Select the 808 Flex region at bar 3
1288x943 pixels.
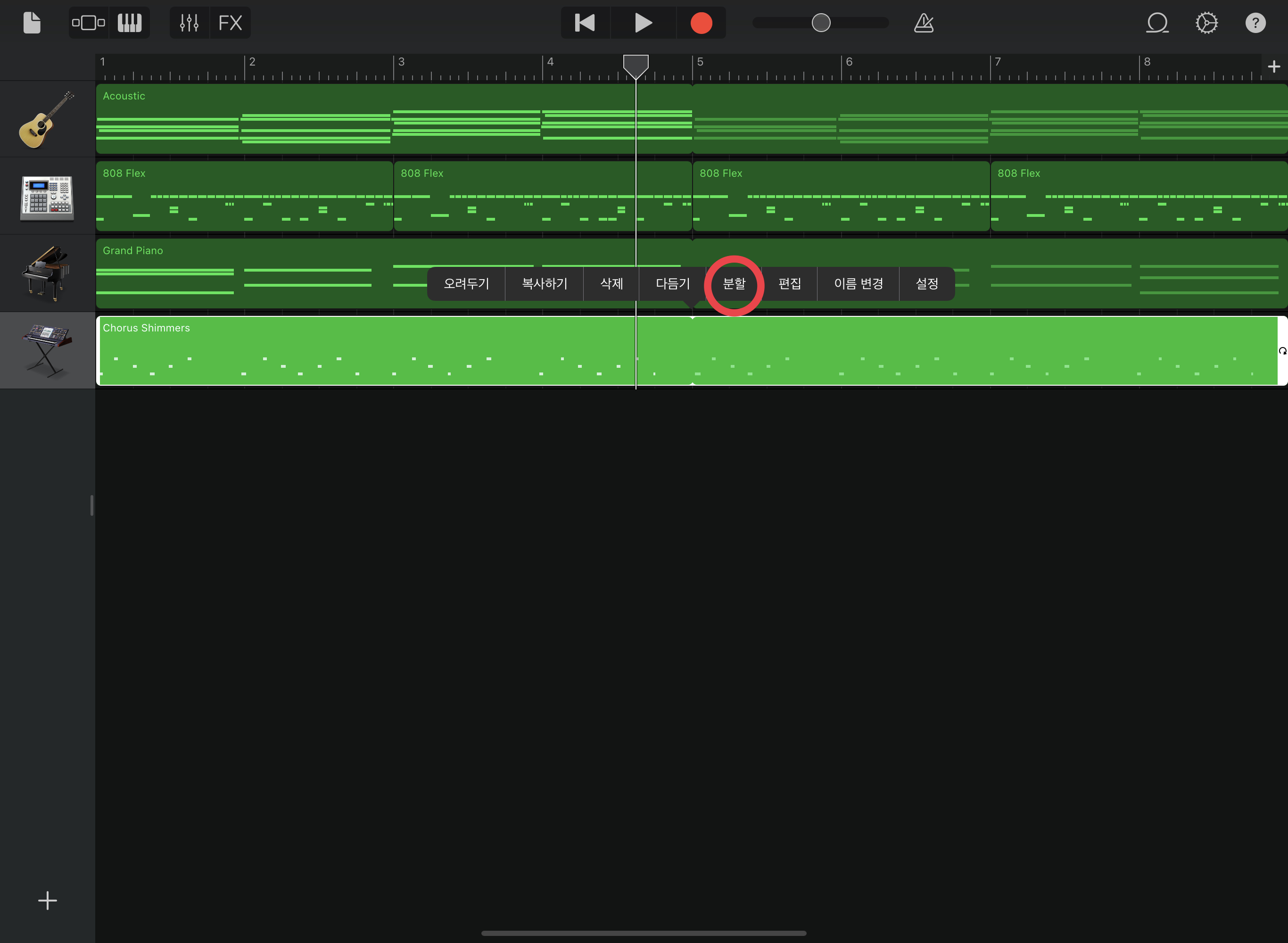(543, 196)
